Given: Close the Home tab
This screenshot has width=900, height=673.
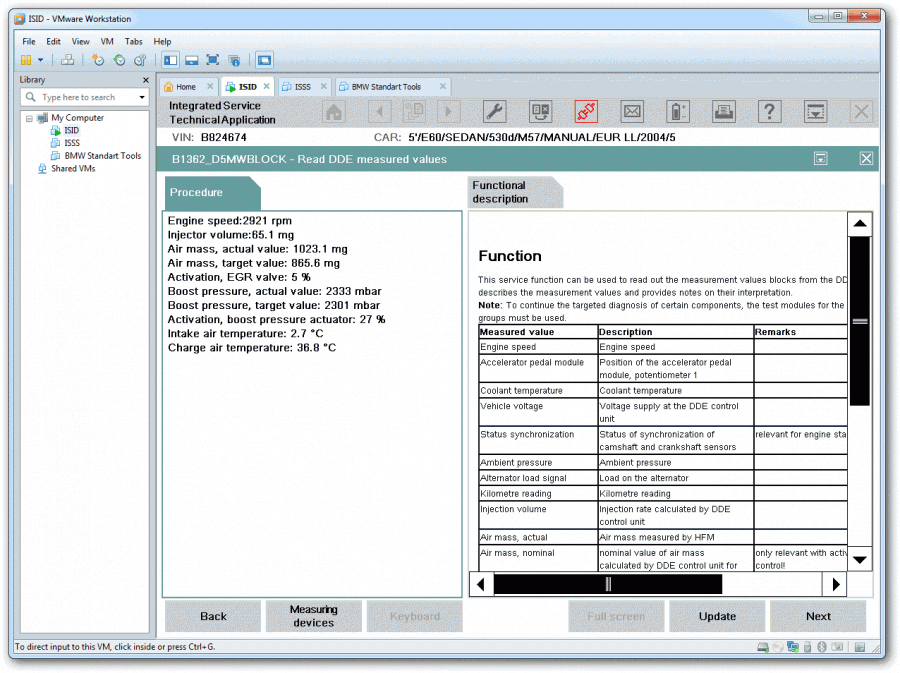Looking at the screenshot, I should 210,86.
